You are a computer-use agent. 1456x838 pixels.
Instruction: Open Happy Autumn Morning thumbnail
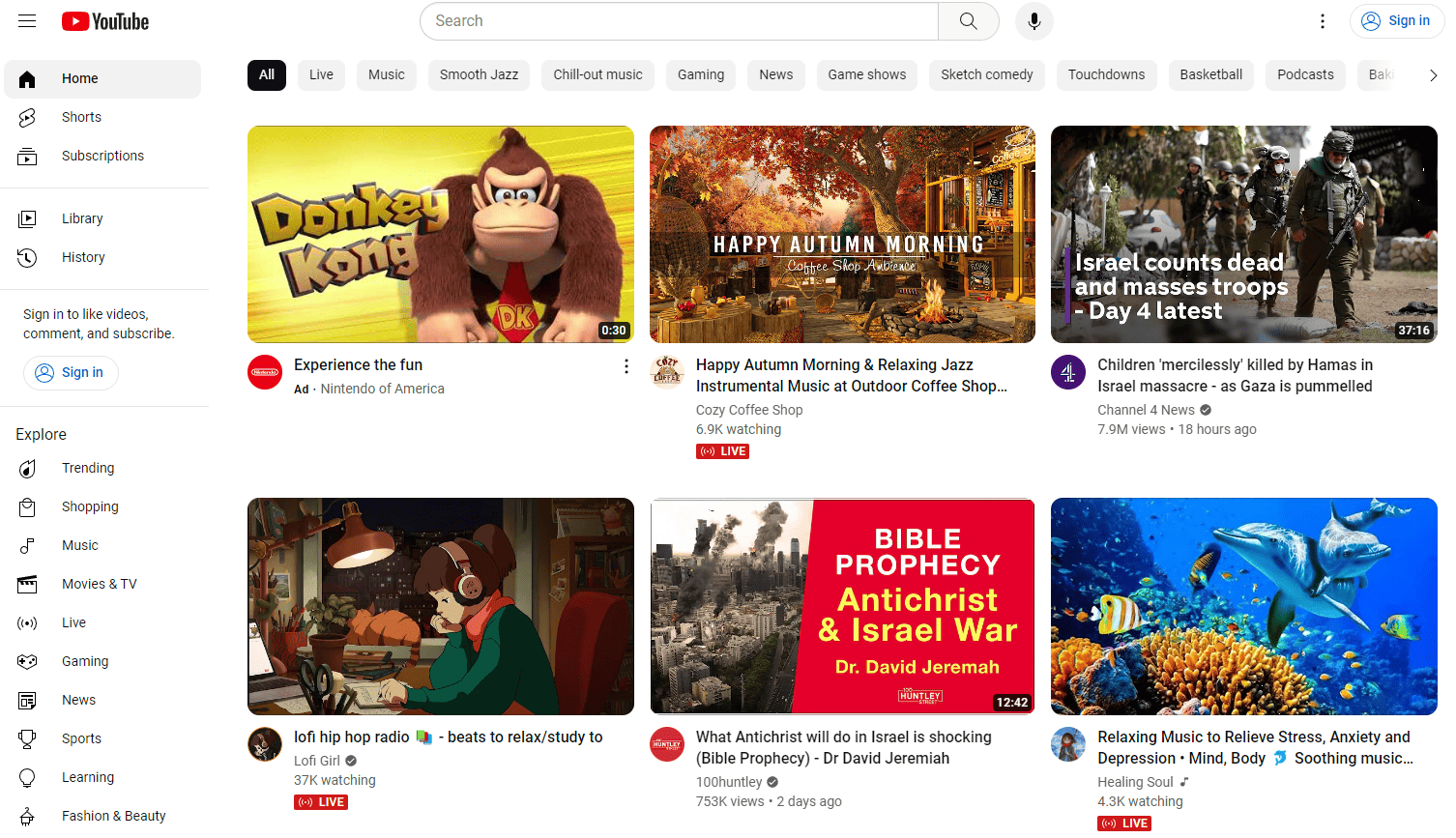tap(842, 234)
